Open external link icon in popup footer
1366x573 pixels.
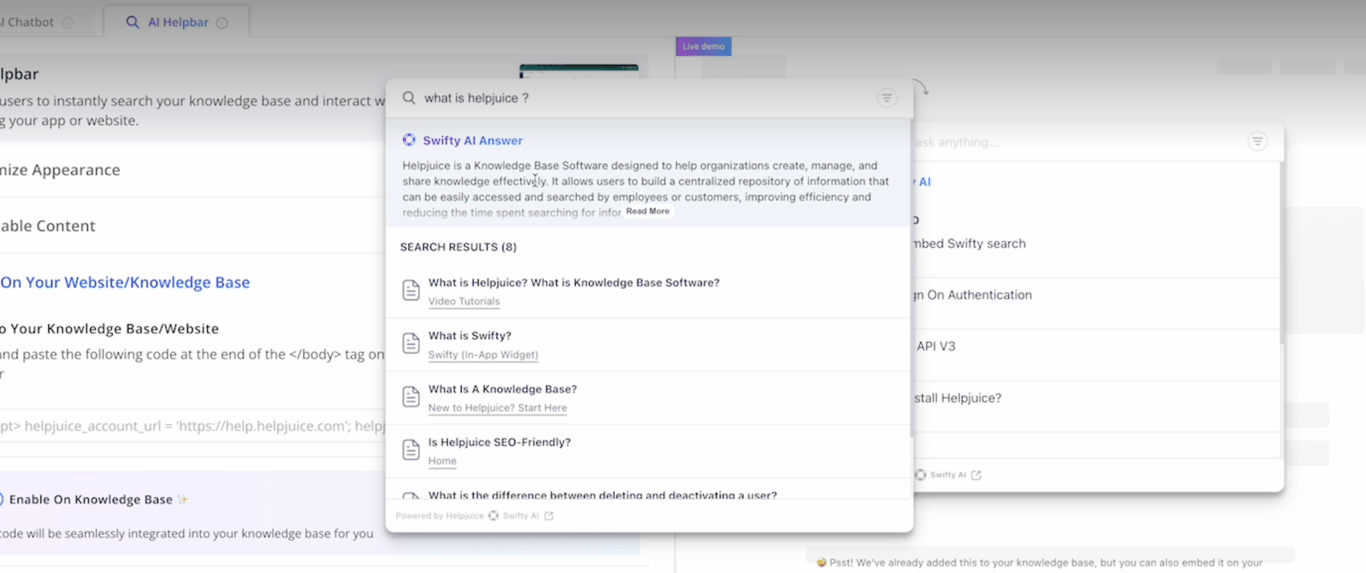click(549, 516)
